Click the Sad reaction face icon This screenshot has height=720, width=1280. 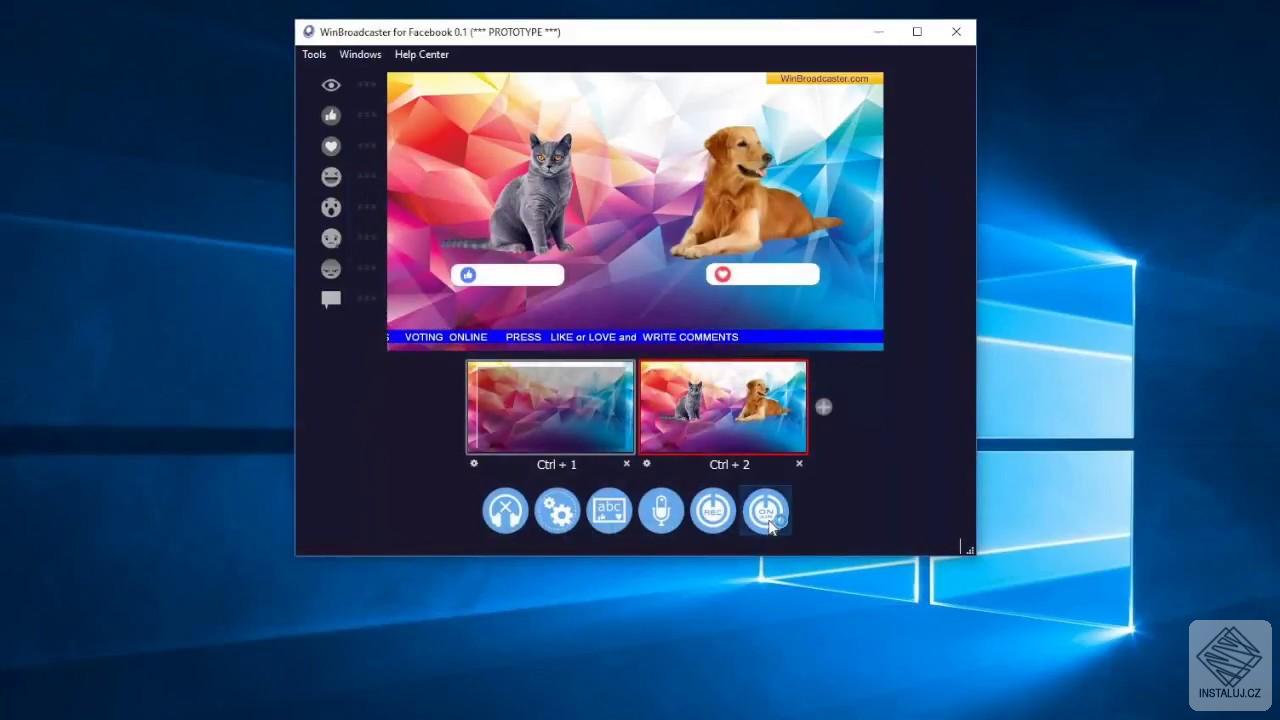[331, 238]
